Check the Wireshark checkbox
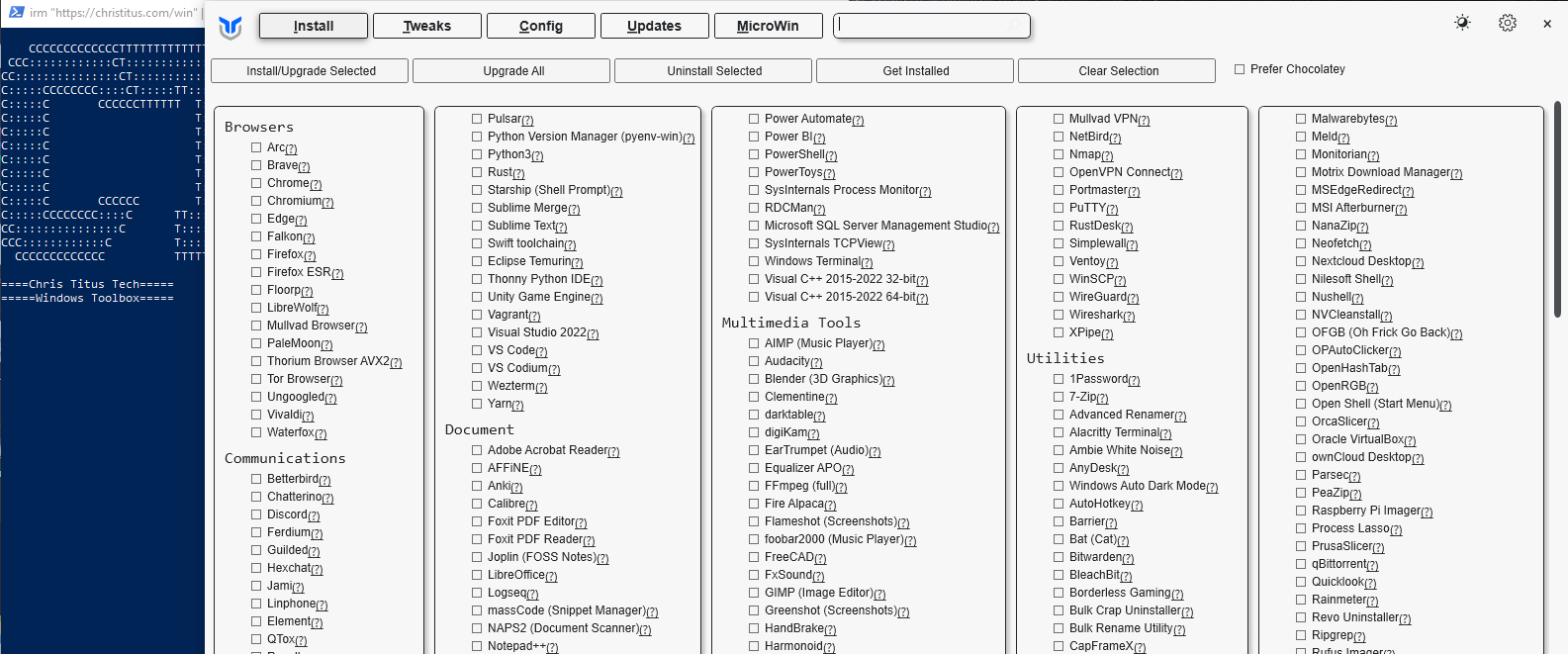Viewport: 1568px width, 654px height. coord(1059,315)
